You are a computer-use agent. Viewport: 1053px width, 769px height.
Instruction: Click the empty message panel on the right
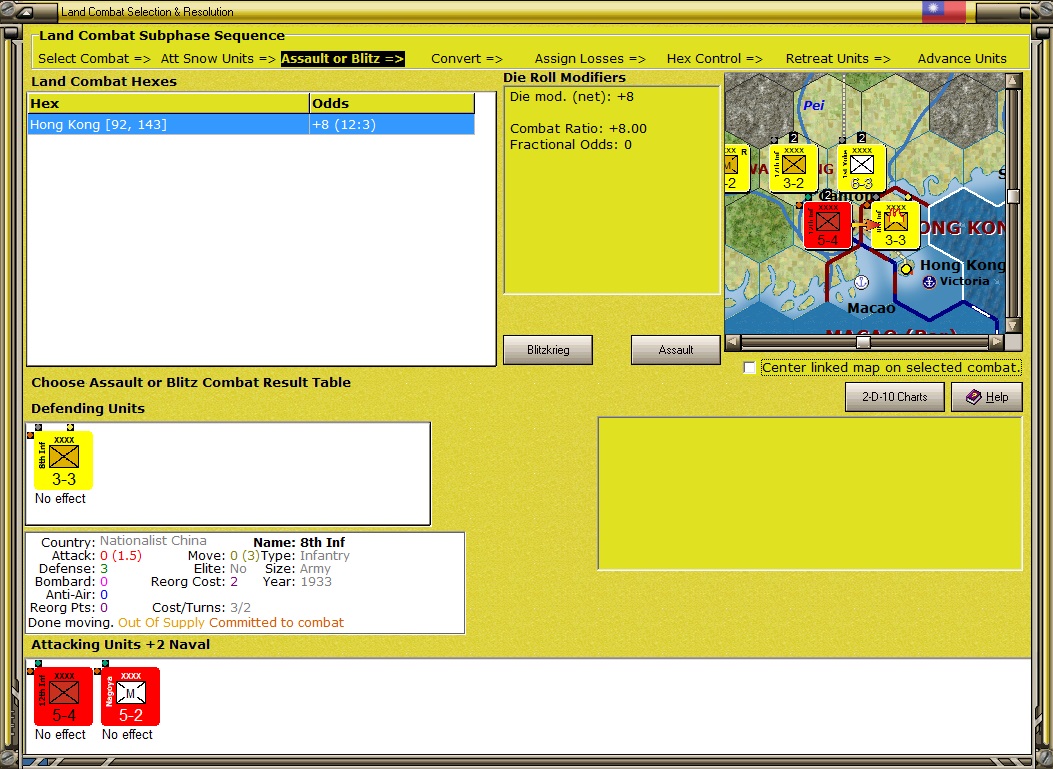coord(810,494)
